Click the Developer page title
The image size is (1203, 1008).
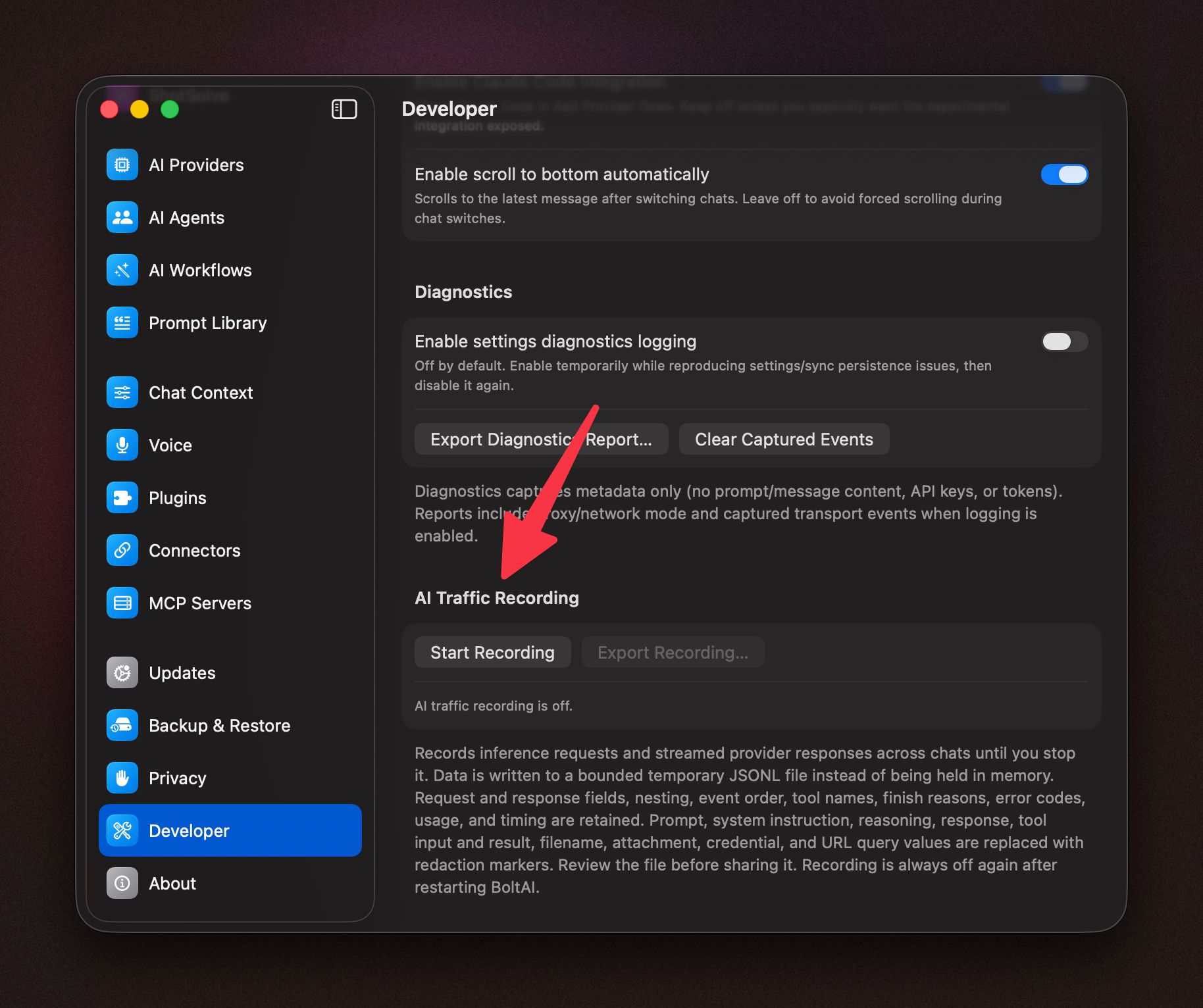(449, 109)
